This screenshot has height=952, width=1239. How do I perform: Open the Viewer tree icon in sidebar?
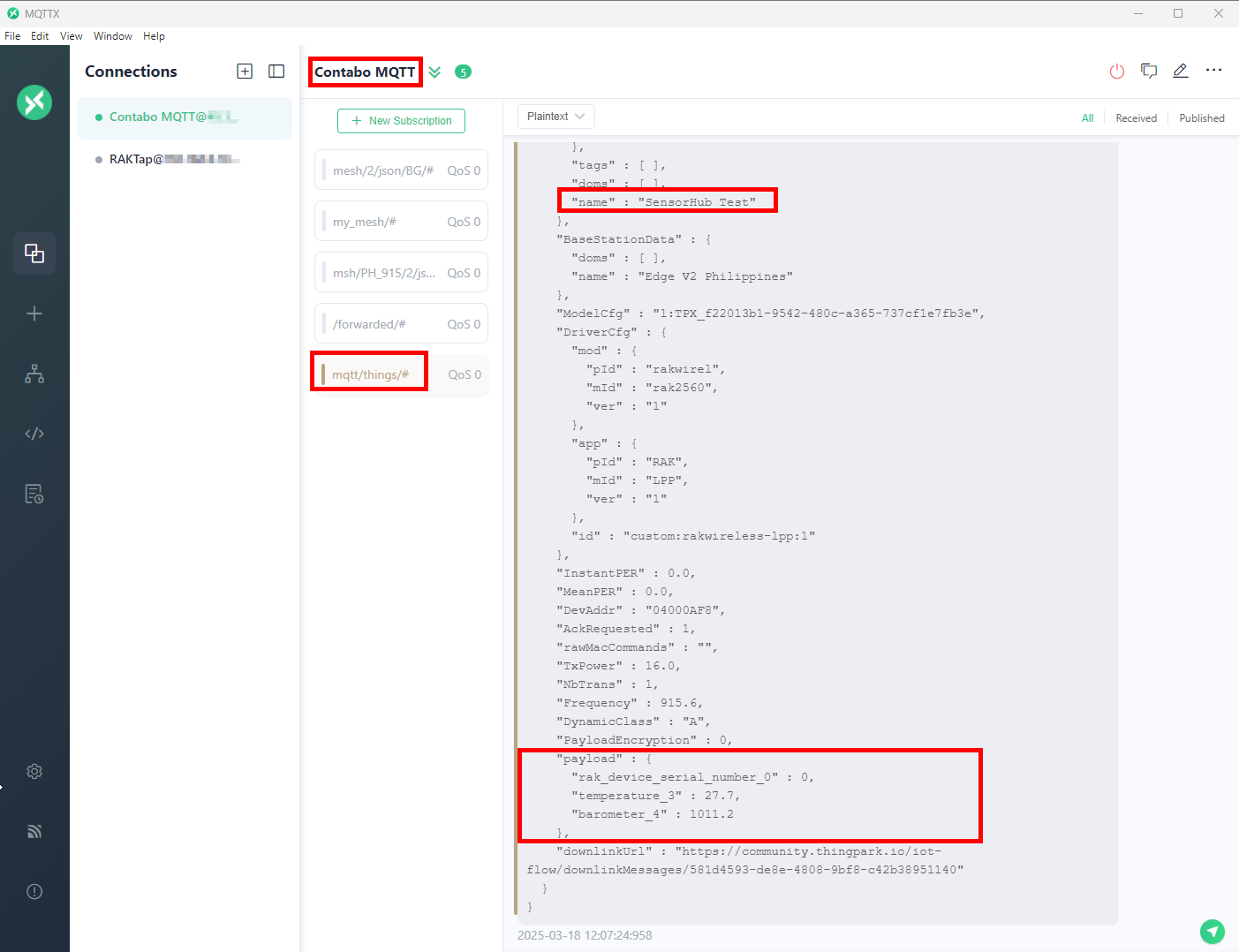click(x=34, y=374)
